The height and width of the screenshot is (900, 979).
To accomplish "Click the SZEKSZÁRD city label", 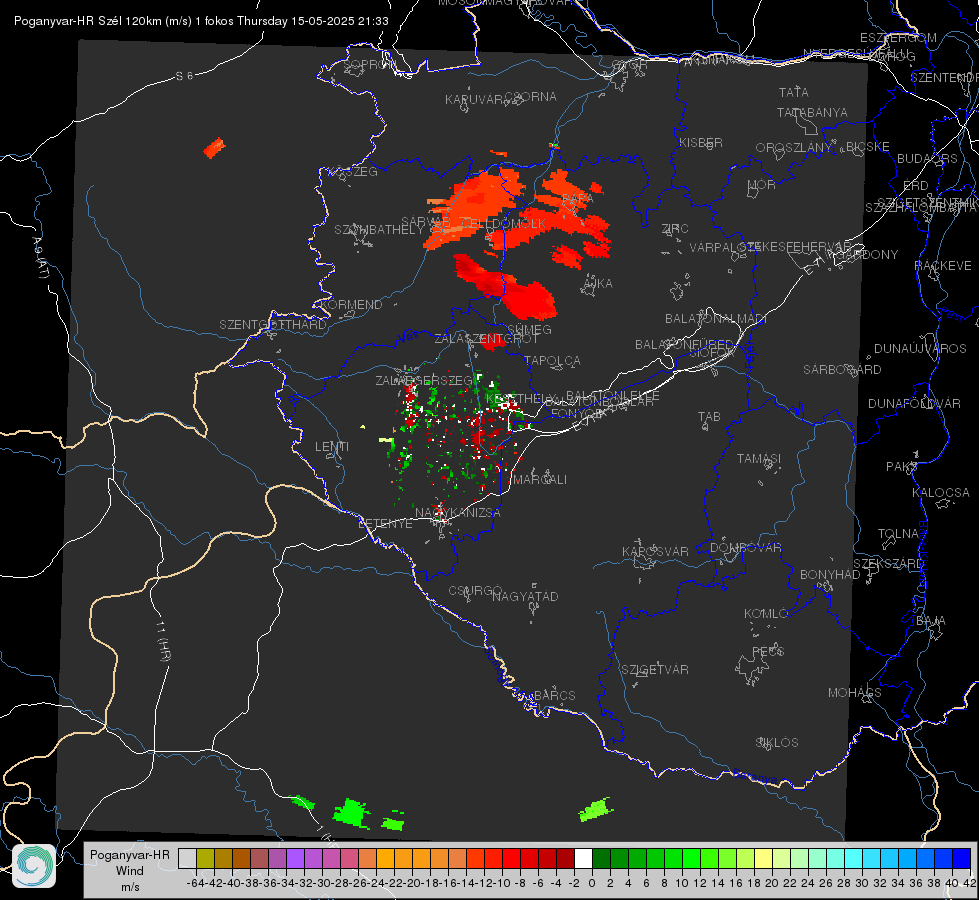I will pyautogui.click(x=888, y=563).
